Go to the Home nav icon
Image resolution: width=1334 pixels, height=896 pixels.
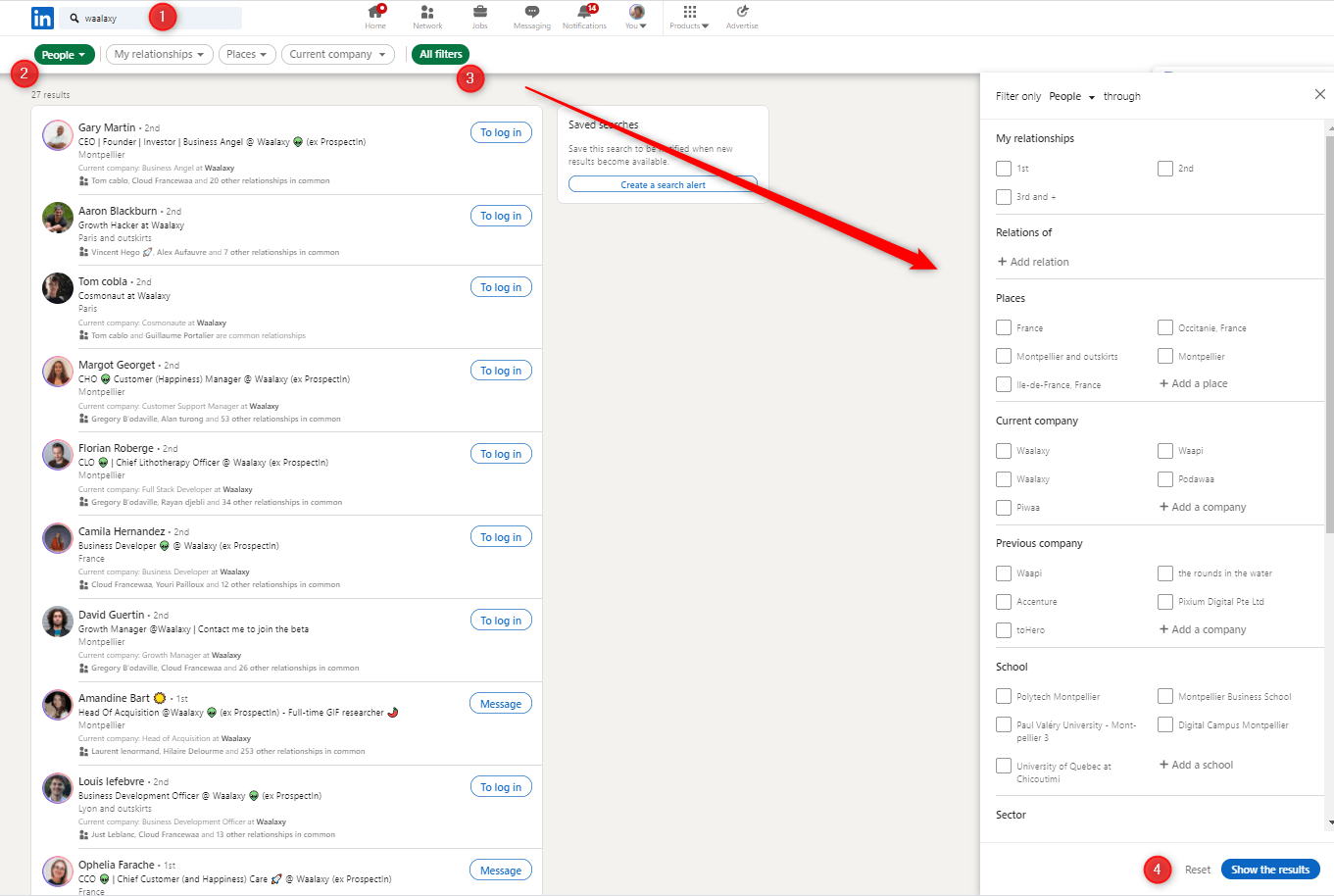[x=375, y=12]
